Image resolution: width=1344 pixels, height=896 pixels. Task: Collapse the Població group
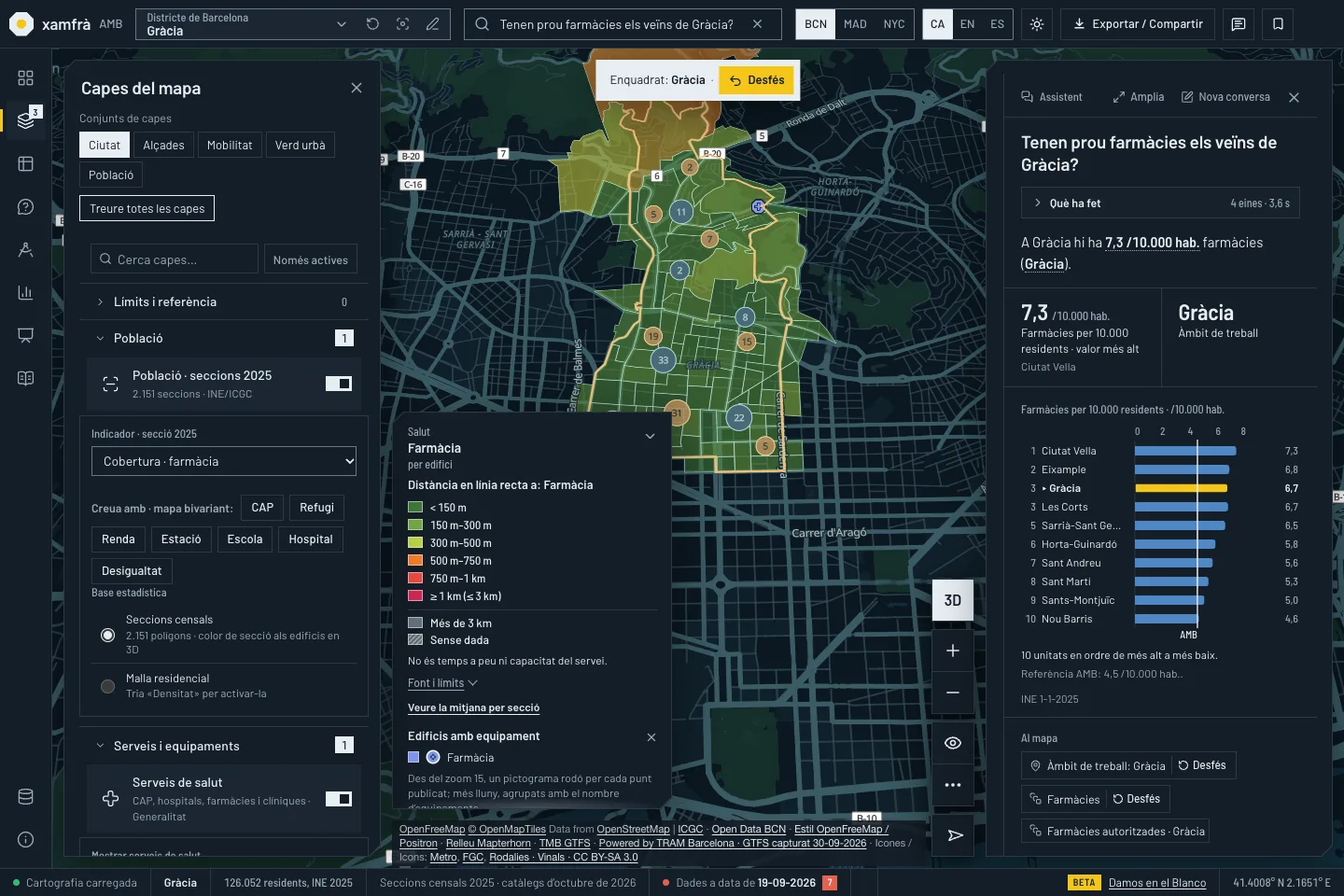[224, 338]
